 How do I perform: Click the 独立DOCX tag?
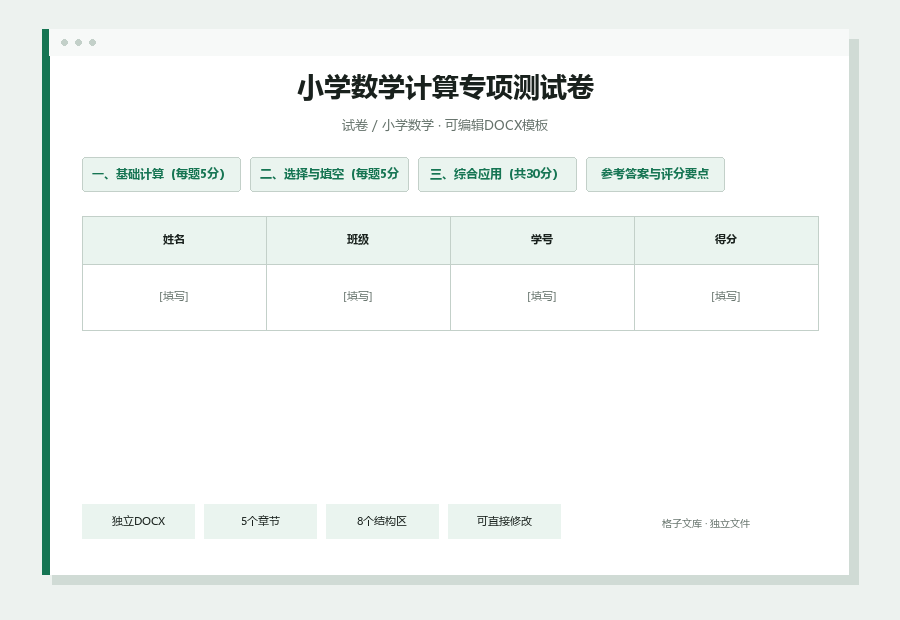pyautogui.click(x=138, y=521)
